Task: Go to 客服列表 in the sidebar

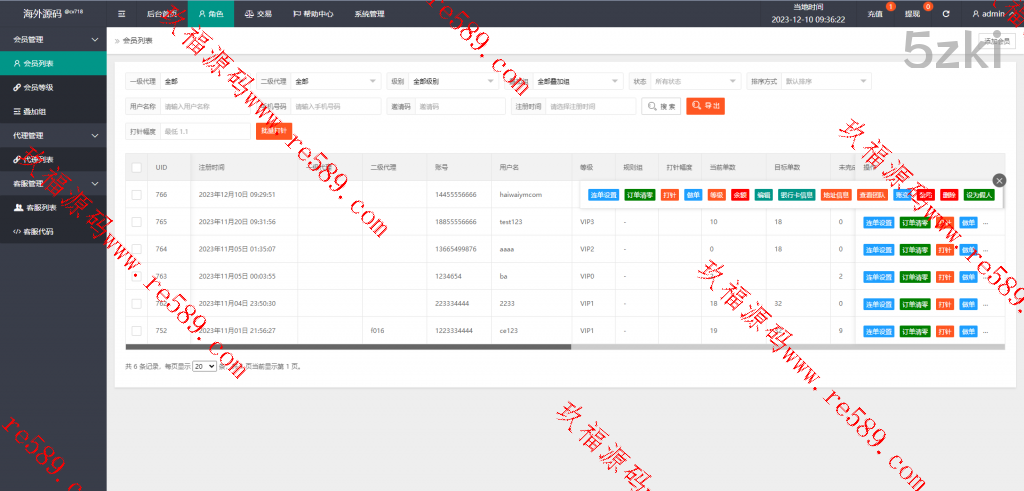Action: click(x=40, y=207)
